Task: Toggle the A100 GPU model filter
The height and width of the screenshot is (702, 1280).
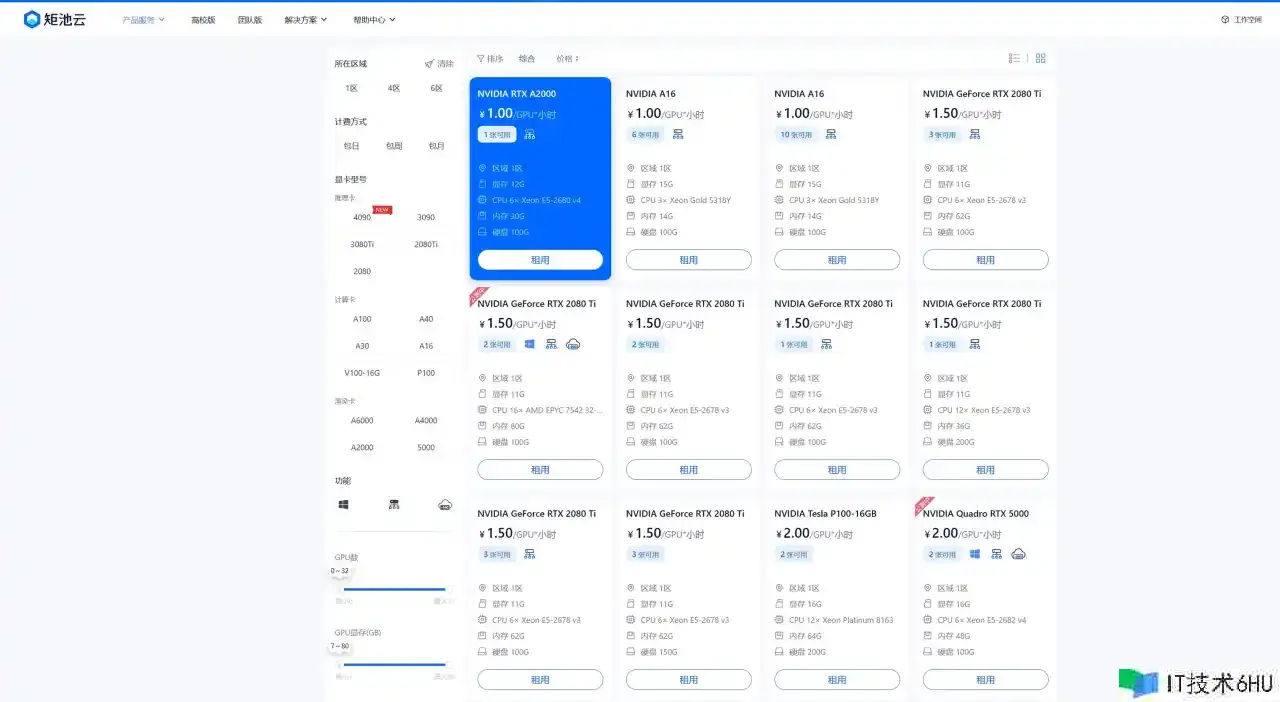Action: [x=362, y=319]
